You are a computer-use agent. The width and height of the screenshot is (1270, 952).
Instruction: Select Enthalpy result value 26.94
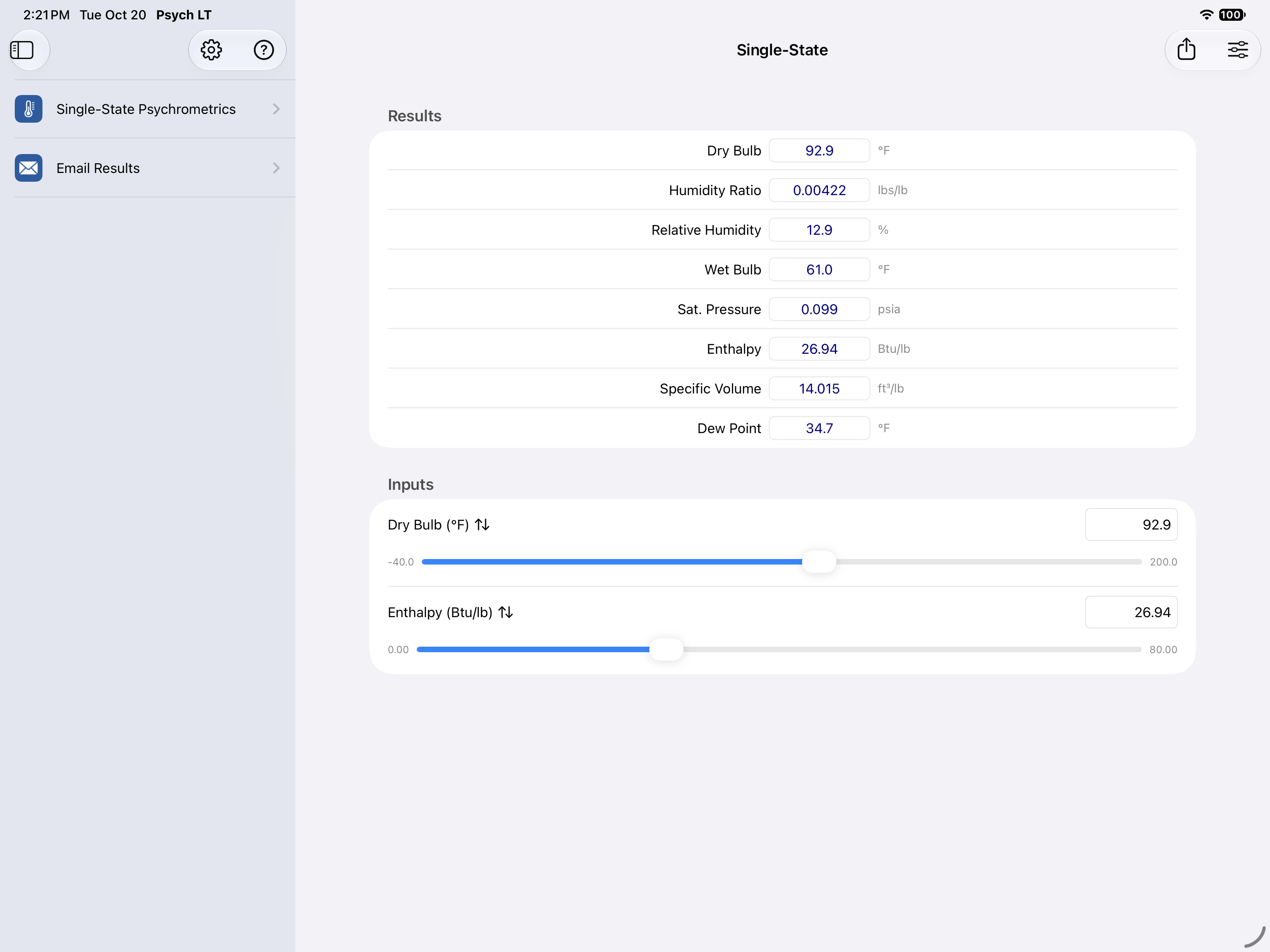click(x=819, y=349)
